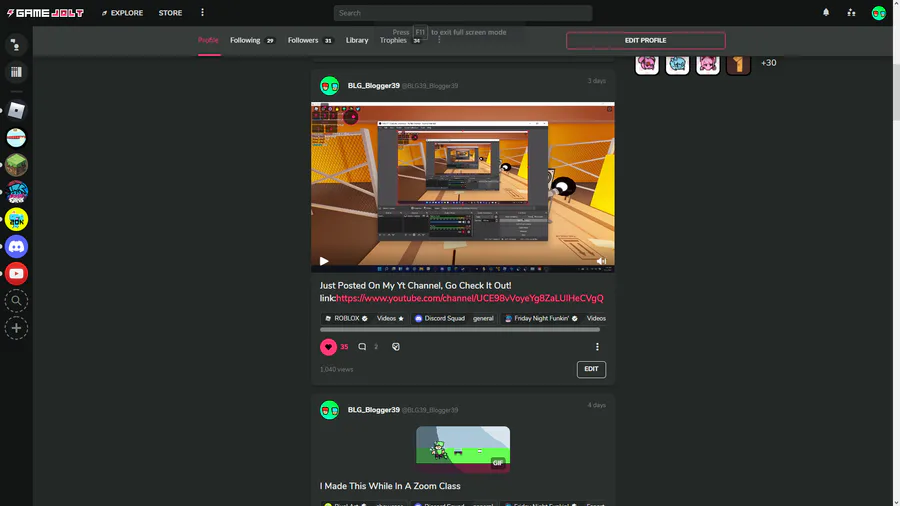Play the video in the post
This screenshot has height=506, width=900.
point(324,261)
